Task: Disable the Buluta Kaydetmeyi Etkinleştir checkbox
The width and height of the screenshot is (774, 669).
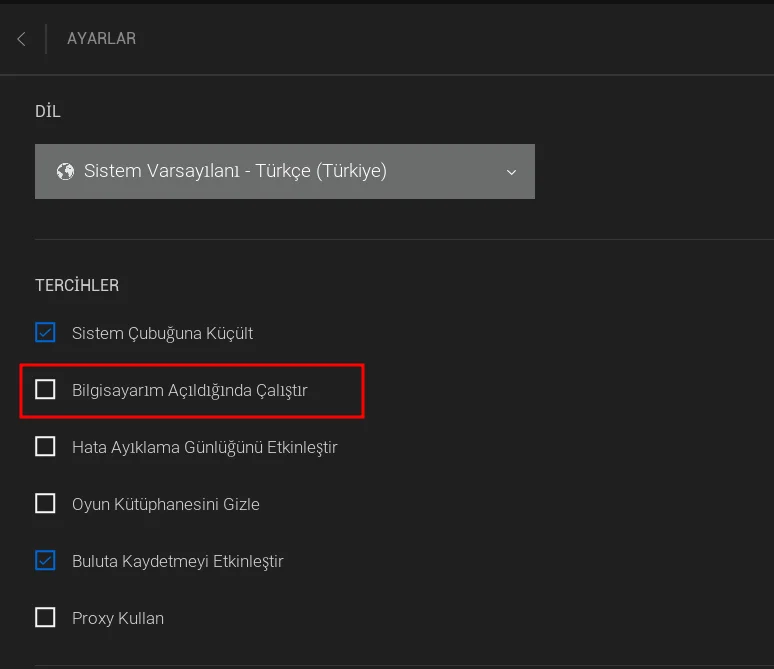Action: 45,560
